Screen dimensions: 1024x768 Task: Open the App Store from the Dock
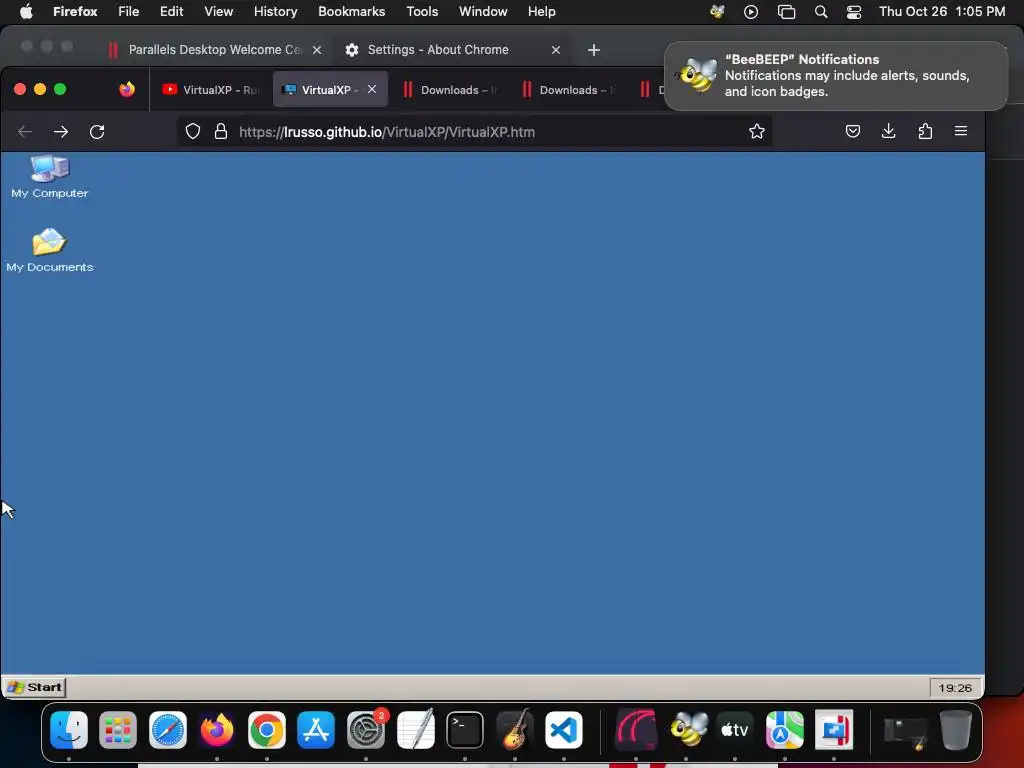(x=316, y=729)
